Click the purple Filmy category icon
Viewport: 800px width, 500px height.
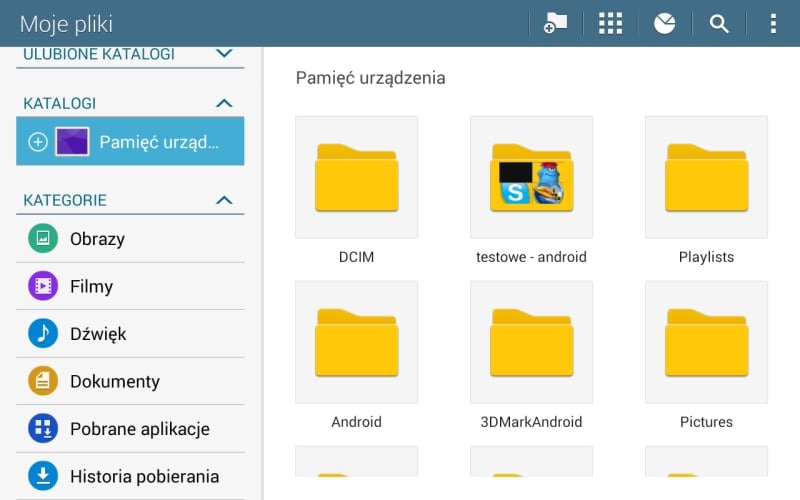coord(43,286)
